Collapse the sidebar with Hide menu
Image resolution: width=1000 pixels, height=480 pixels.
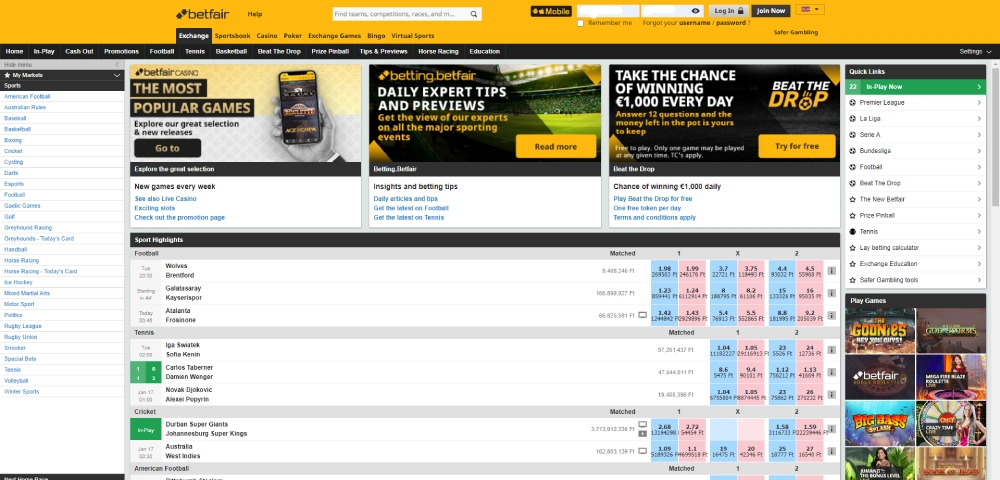(62, 64)
